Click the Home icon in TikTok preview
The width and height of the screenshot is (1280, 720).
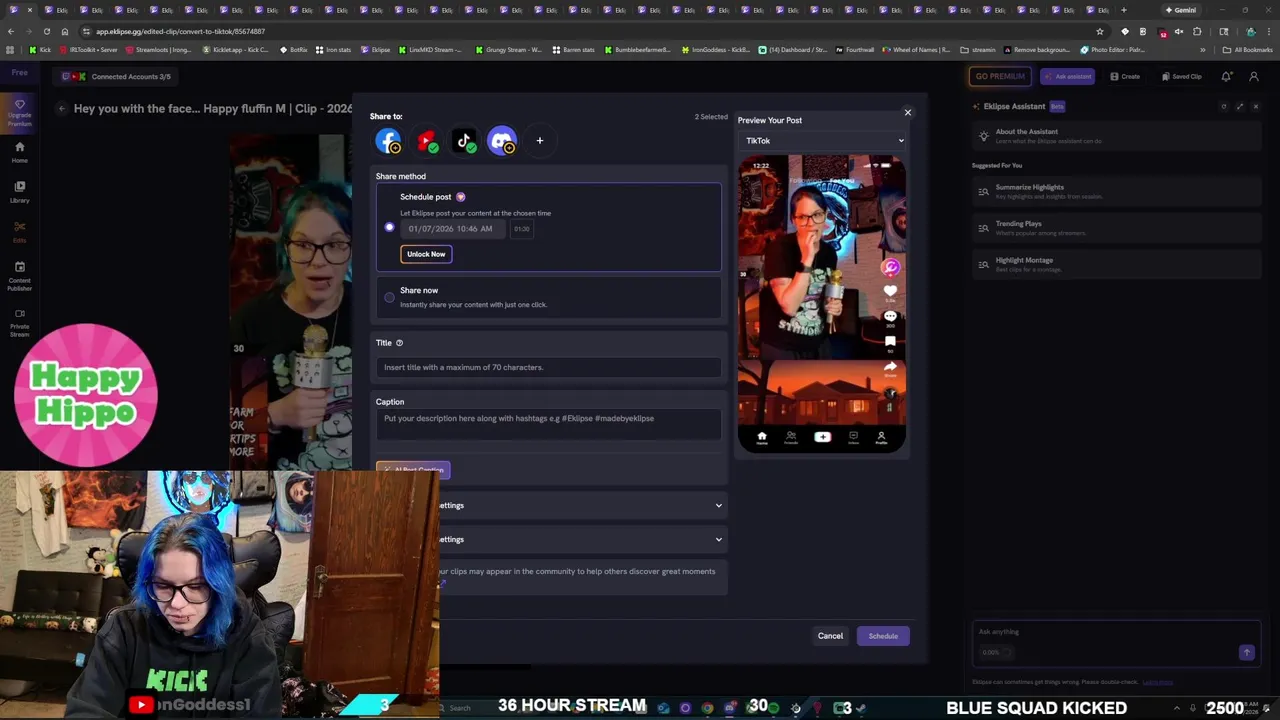pyautogui.click(x=762, y=437)
